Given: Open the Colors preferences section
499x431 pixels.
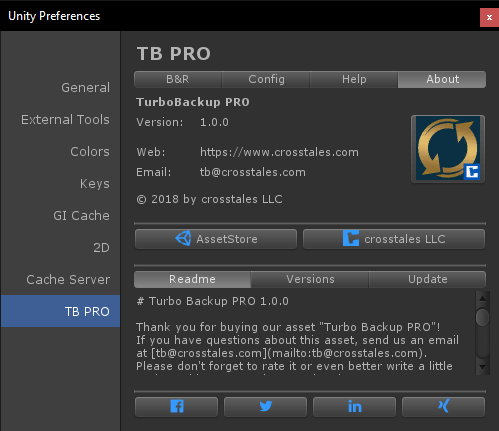Looking at the screenshot, I should 60,152.
